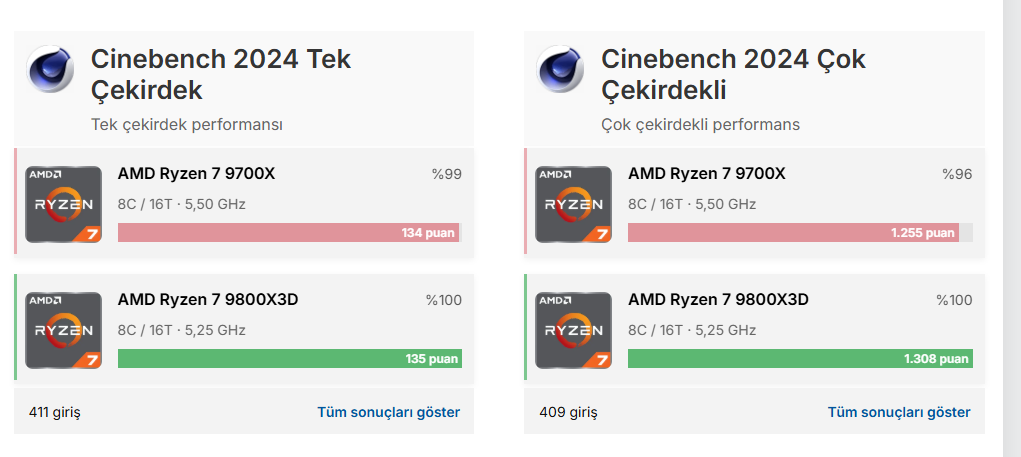1021x457 pixels.
Task: Click Ryzen 7 9800X3D chip icon in multi-core panel
Action: 573,330
